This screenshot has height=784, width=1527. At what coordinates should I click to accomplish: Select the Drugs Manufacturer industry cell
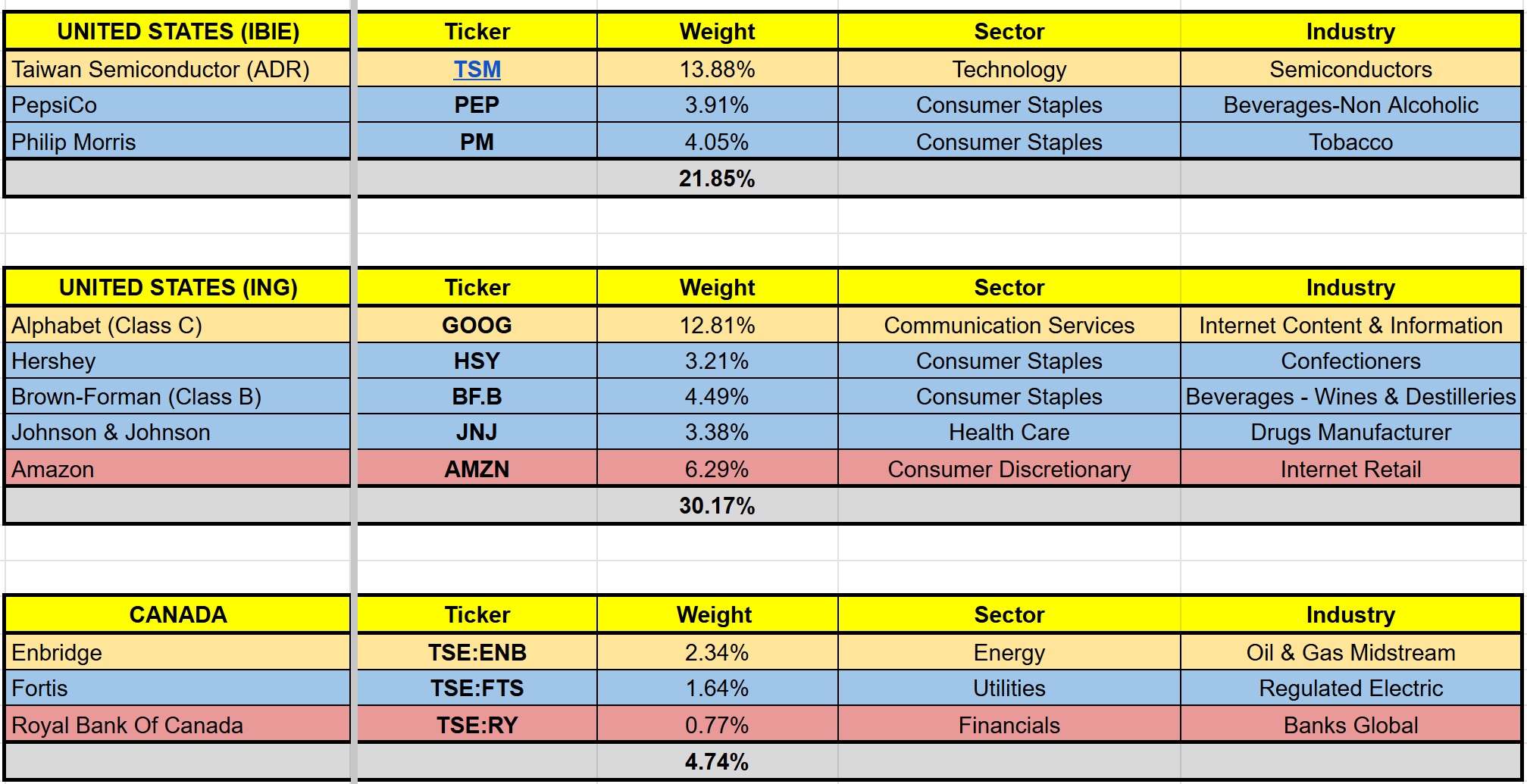coord(1350,433)
